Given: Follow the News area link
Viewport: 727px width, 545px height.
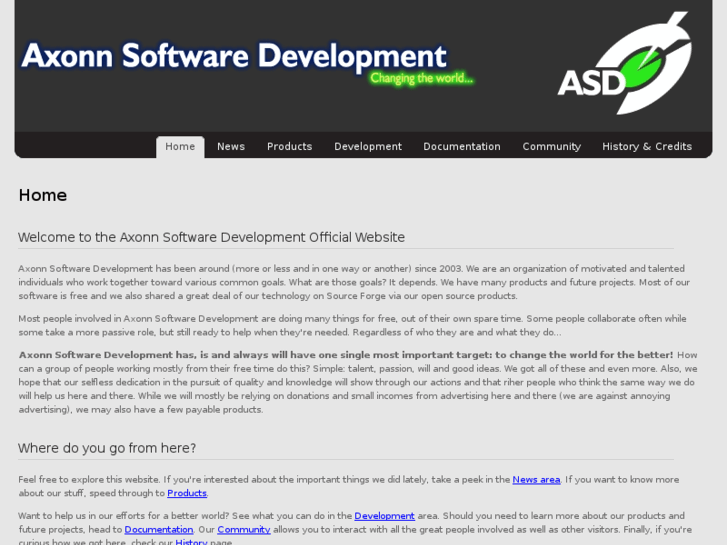Looking at the screenshot, I should click(x=536, y=480).
